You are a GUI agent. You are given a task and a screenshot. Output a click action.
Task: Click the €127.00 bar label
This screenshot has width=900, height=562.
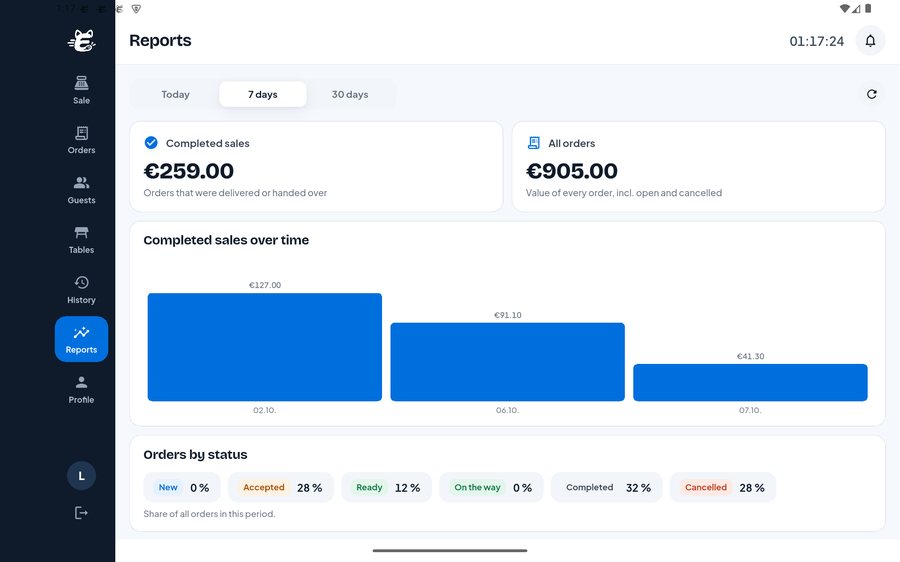[265, 285]
